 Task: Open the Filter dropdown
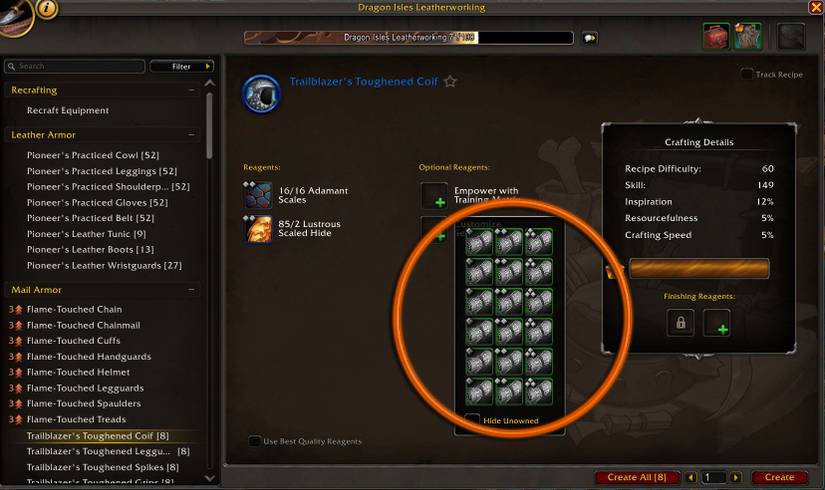[x=182, y=66]
